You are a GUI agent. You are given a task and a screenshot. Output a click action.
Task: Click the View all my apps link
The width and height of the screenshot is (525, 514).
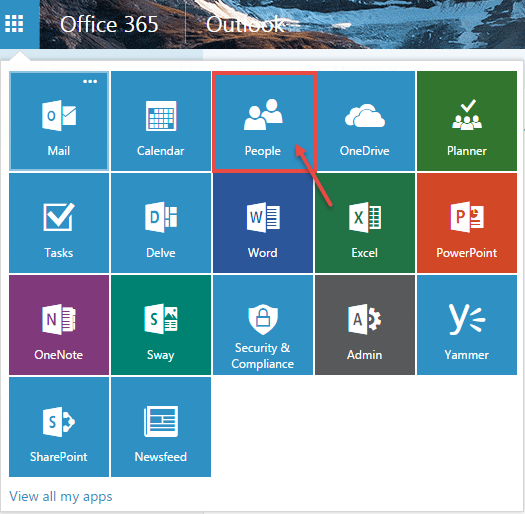[x=61, y=496]
